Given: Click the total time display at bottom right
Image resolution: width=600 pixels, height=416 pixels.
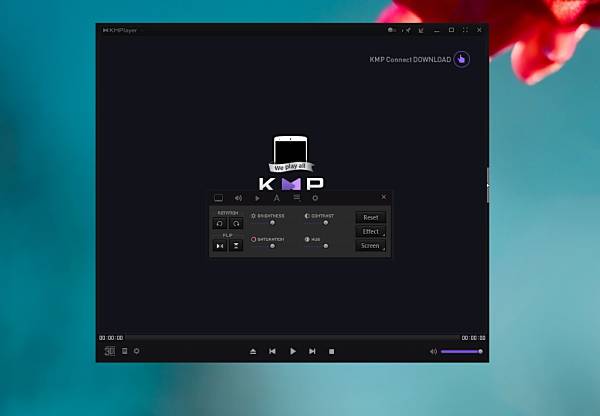Looking at the screenshot, I should [473, 338].
